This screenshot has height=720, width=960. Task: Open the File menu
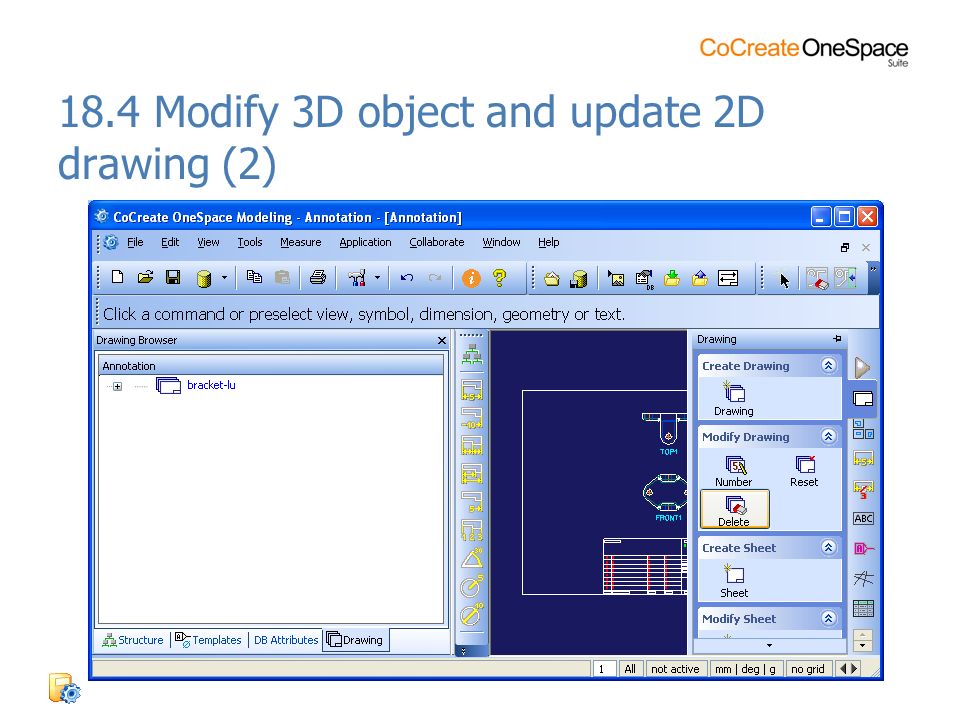(x=135, y=242)
